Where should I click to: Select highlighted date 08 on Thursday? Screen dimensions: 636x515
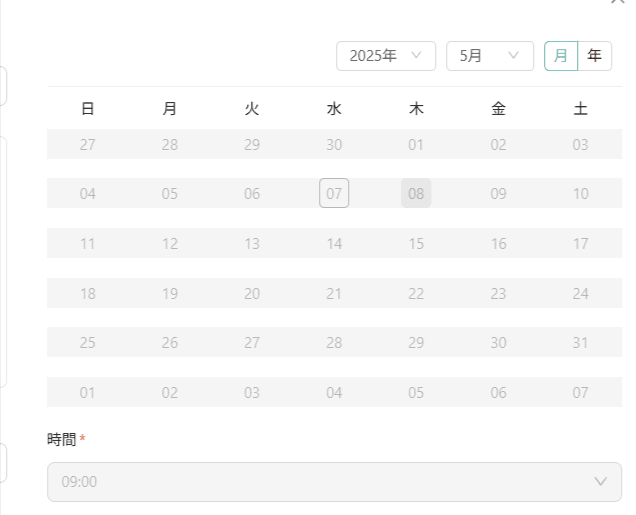point(416,193)
